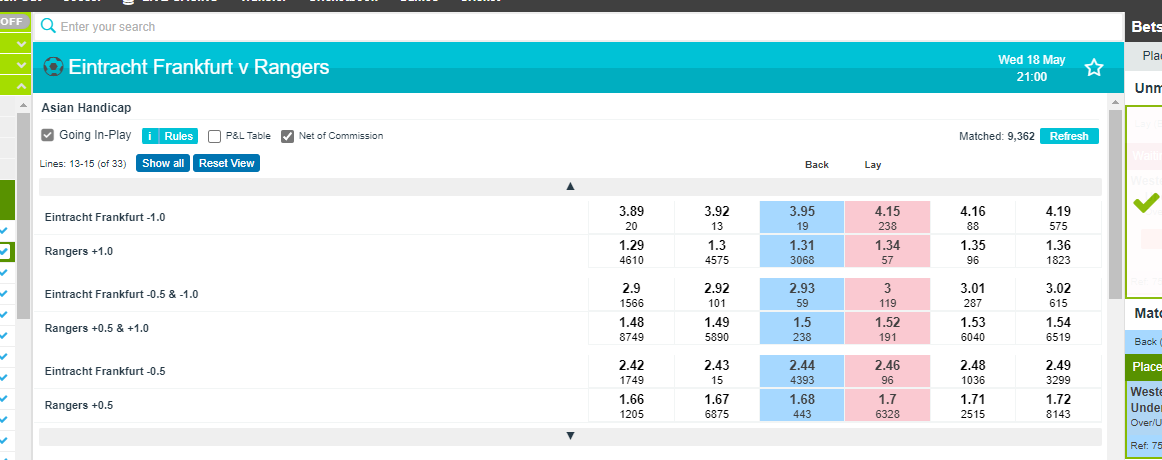Select the 3.02 price for Eintracht Frankfurt -0.5 & -1.0
Viewport: 1162px width, 460px height.
tap(1058, 294)
